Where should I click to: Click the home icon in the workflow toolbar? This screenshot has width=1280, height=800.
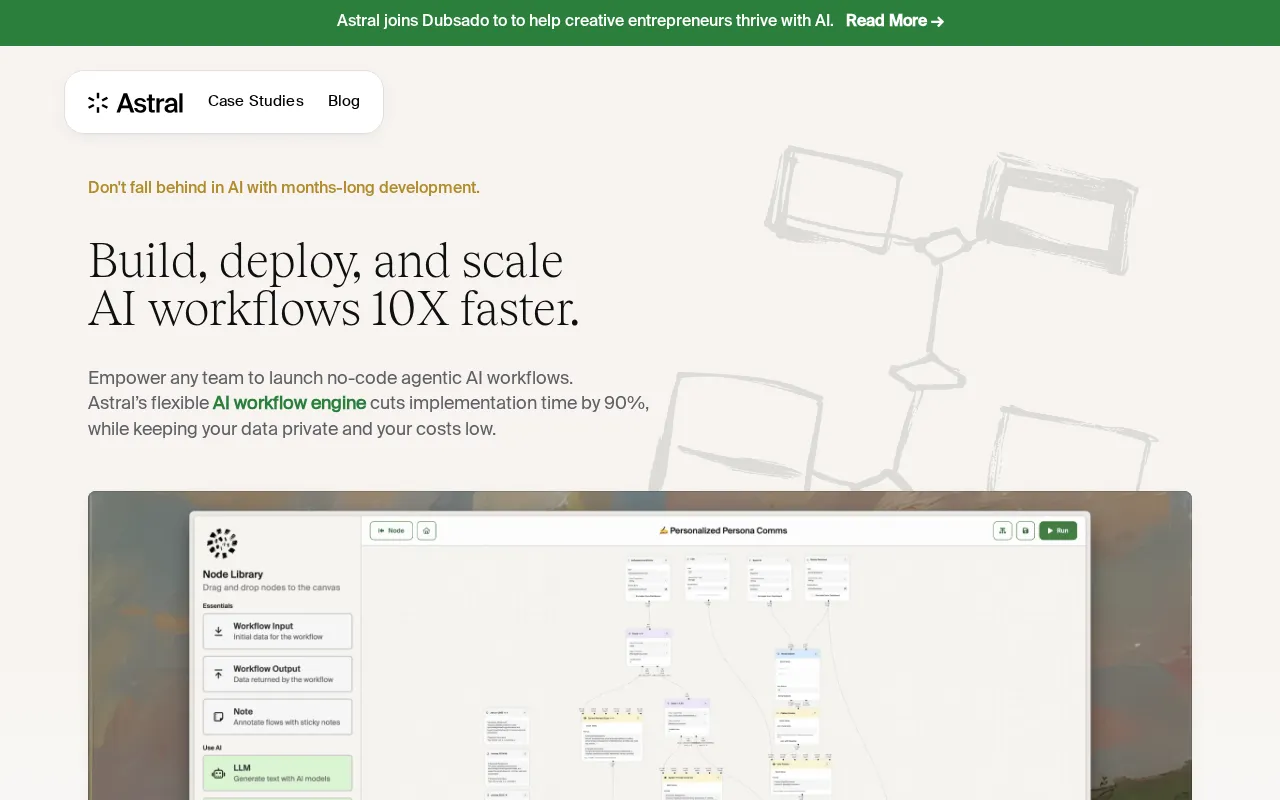click(427, 530)
